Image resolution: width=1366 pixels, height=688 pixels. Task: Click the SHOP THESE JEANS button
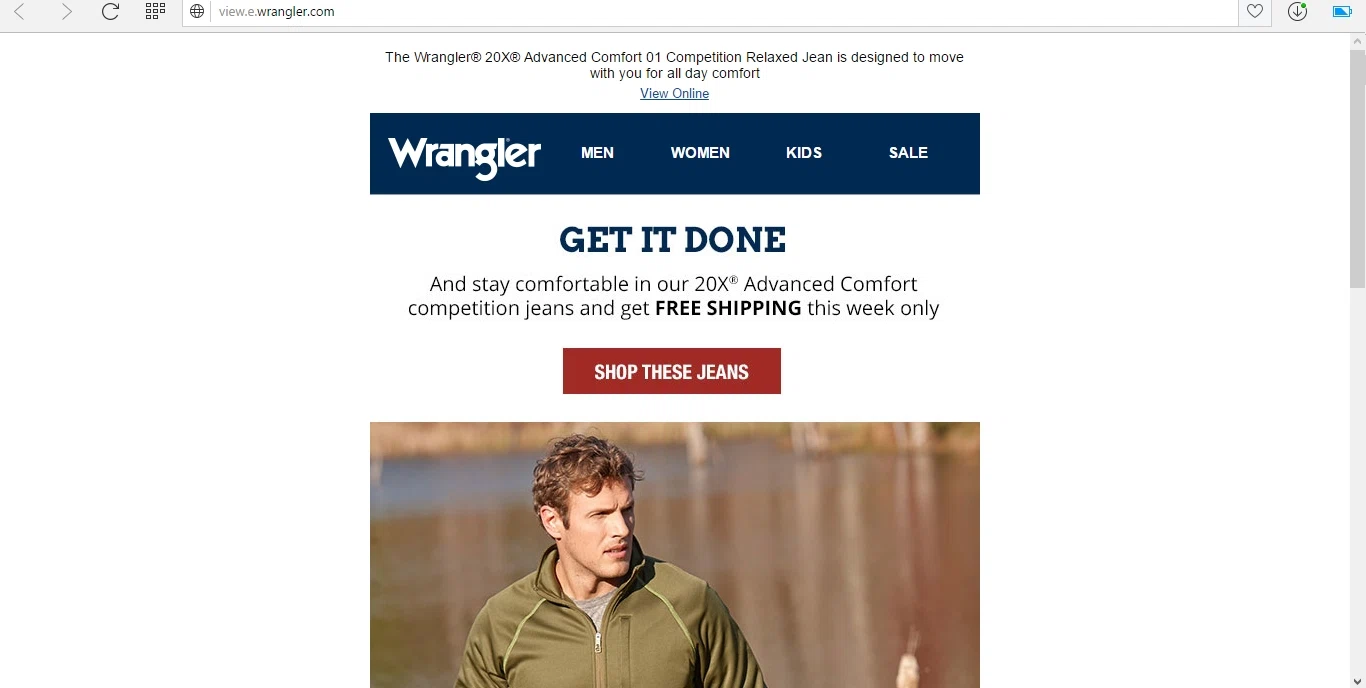point(672,371)
